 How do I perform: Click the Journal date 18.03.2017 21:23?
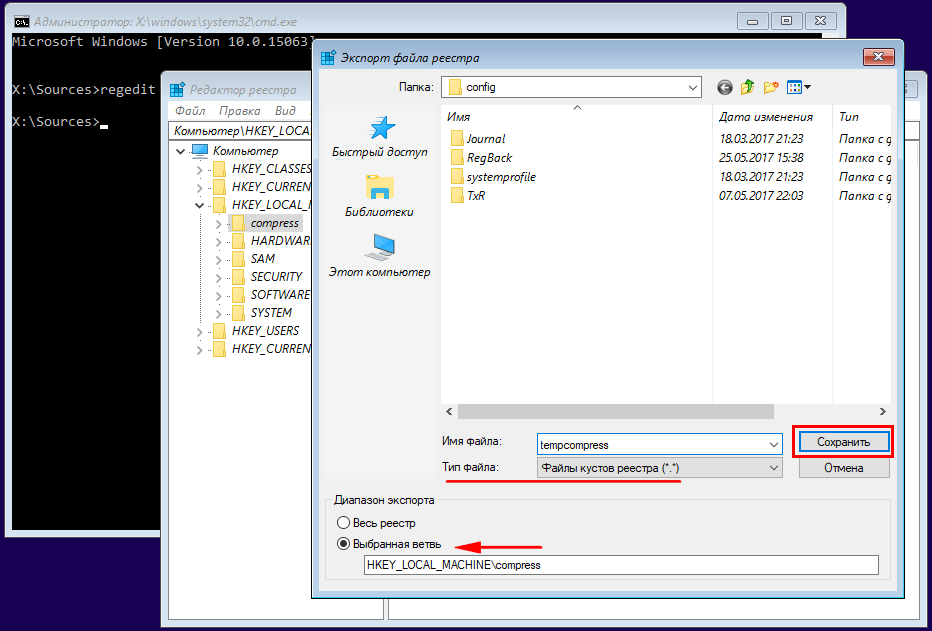pyautogui.click(x=761, y=138)
